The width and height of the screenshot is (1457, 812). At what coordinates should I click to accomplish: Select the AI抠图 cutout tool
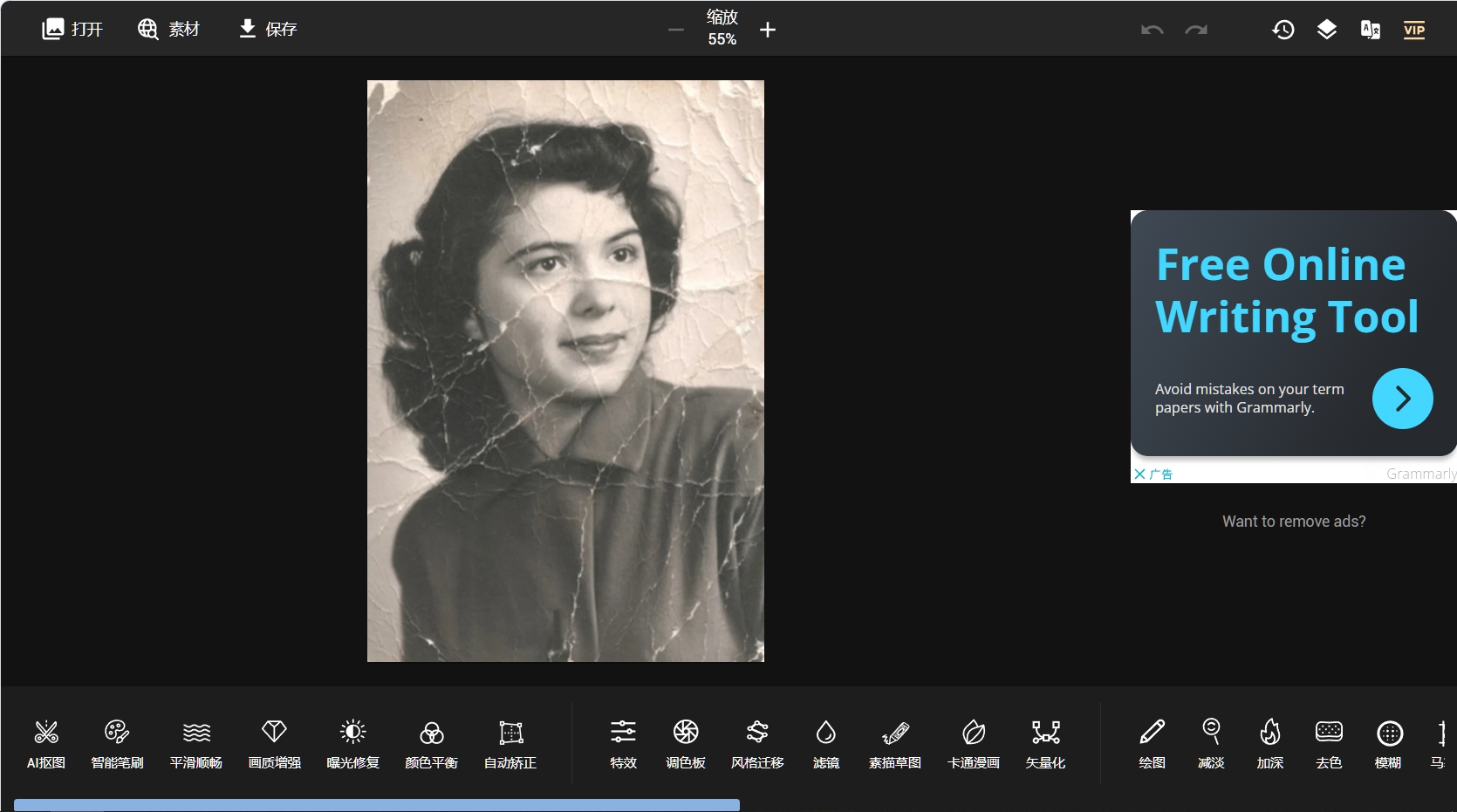pyautogui.click(x=46, y=743)
